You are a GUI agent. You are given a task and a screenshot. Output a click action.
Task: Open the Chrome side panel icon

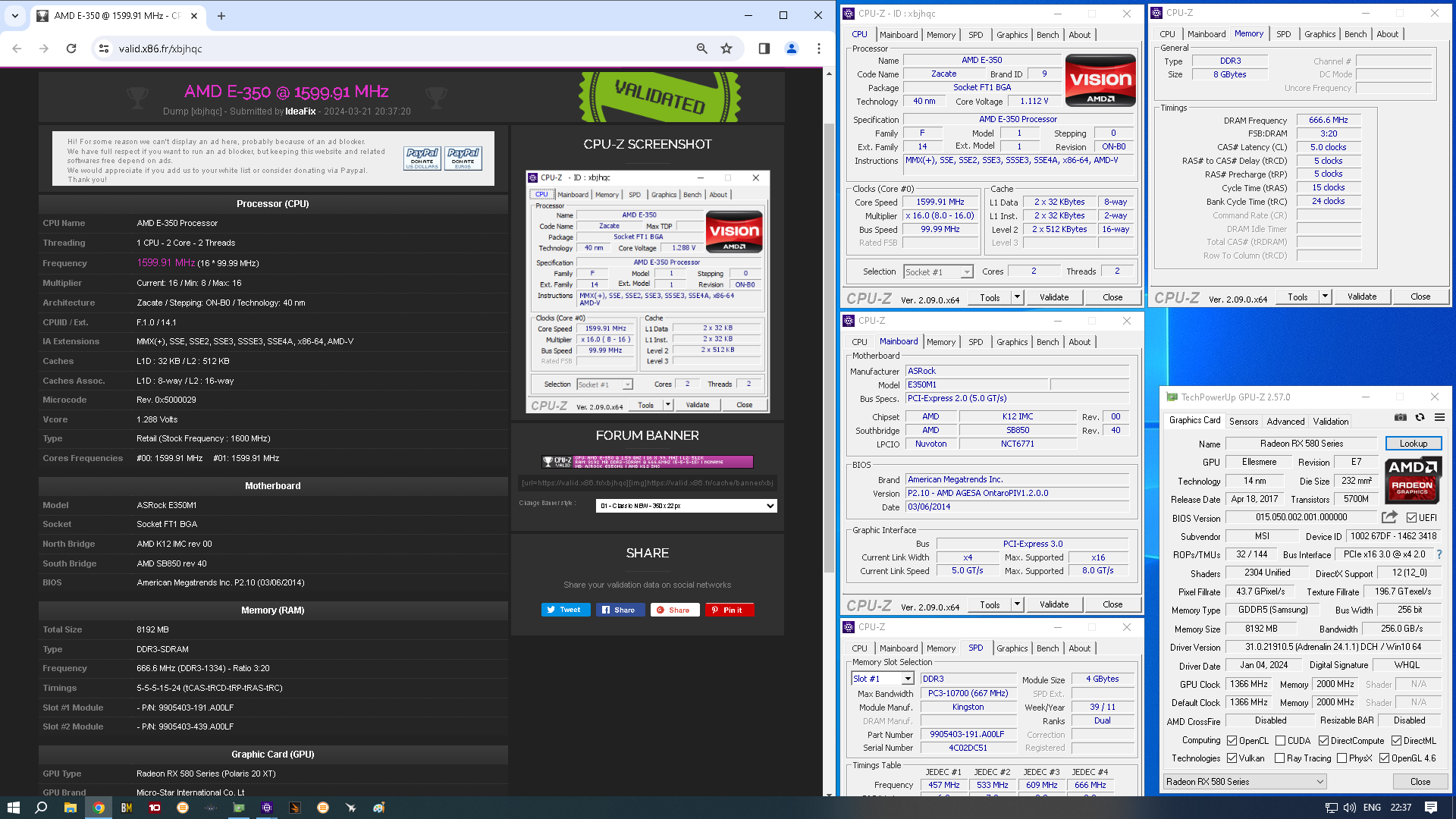click(764, 49)
